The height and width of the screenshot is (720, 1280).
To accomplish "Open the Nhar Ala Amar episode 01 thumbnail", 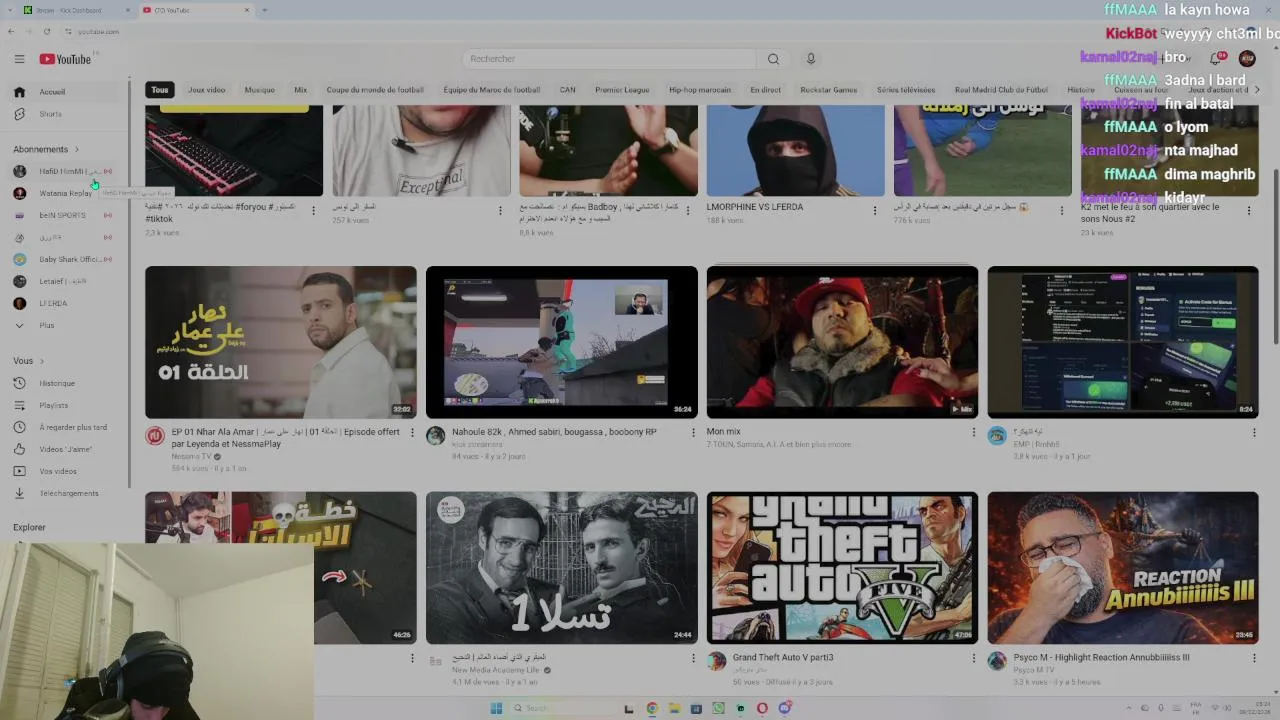I will [x=281, y=342].
